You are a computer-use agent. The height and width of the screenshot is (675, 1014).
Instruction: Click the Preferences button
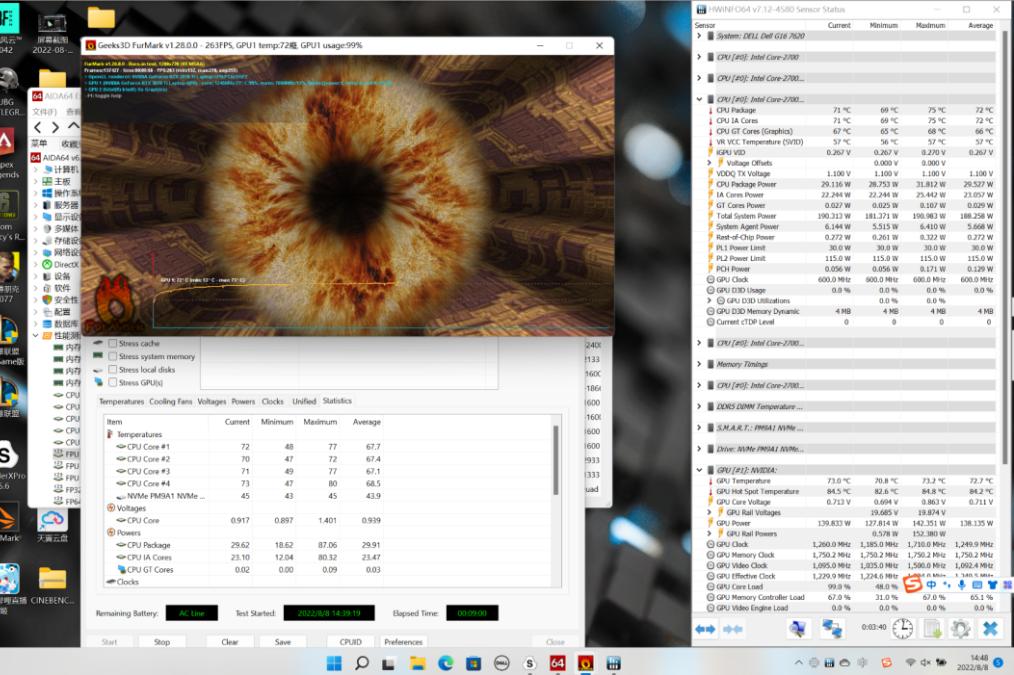coord(403,642)
